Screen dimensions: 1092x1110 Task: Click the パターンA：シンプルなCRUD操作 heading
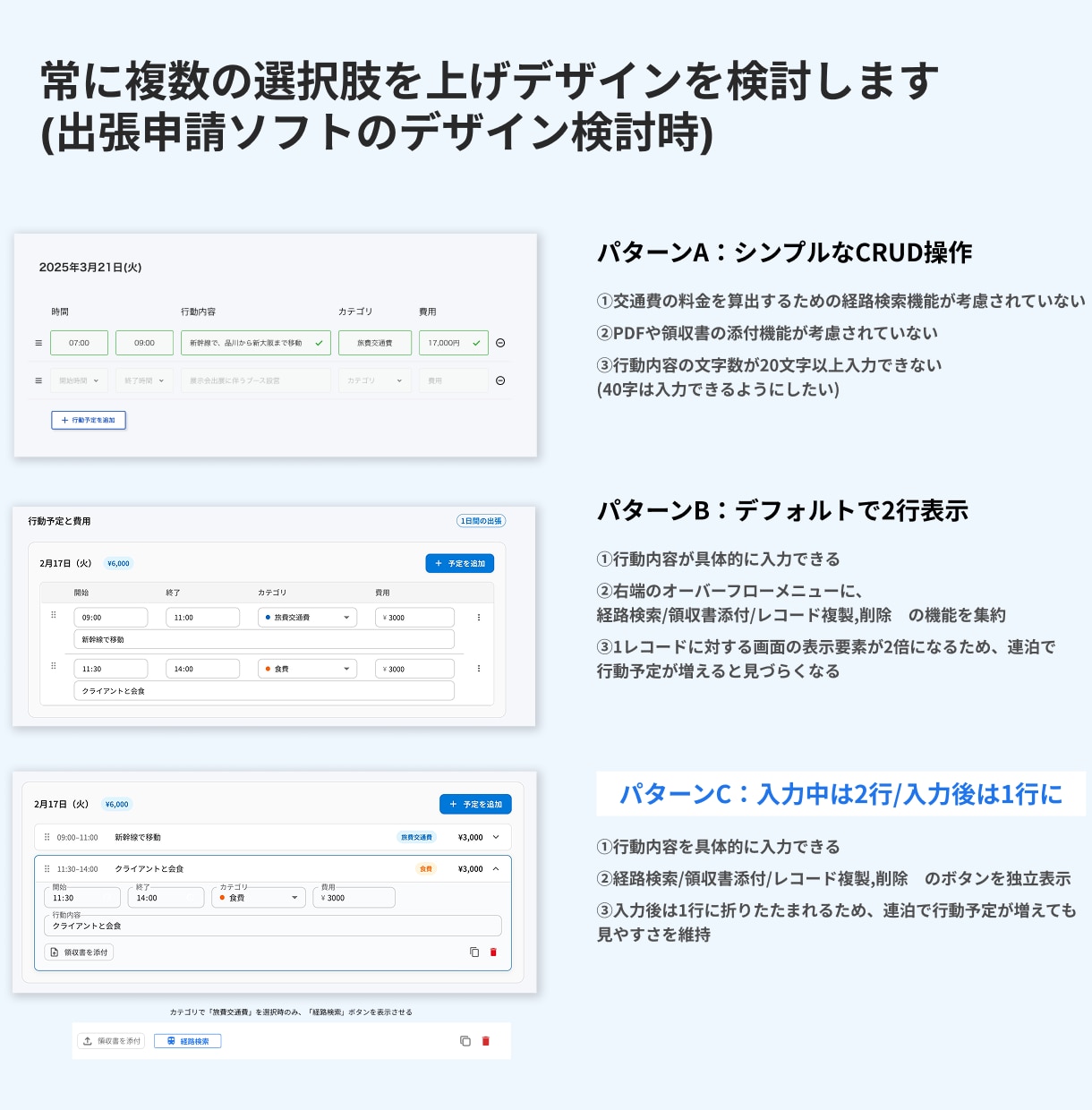point(785,252)
